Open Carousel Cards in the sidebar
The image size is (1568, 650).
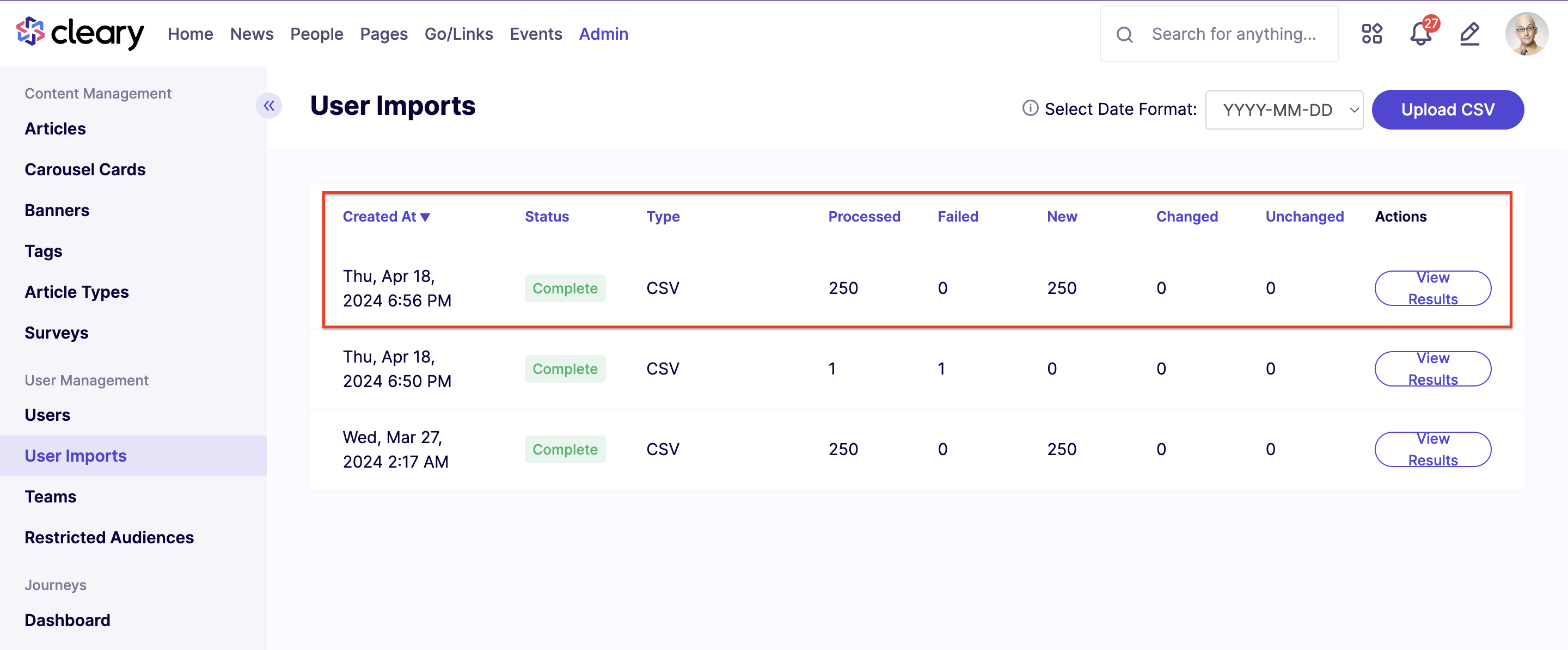(84, 170)
